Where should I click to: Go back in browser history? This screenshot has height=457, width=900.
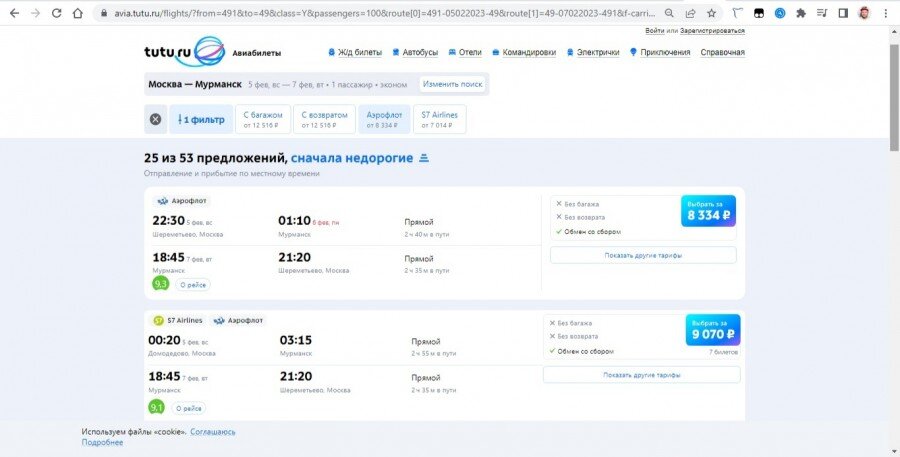(x=14, y=13)
